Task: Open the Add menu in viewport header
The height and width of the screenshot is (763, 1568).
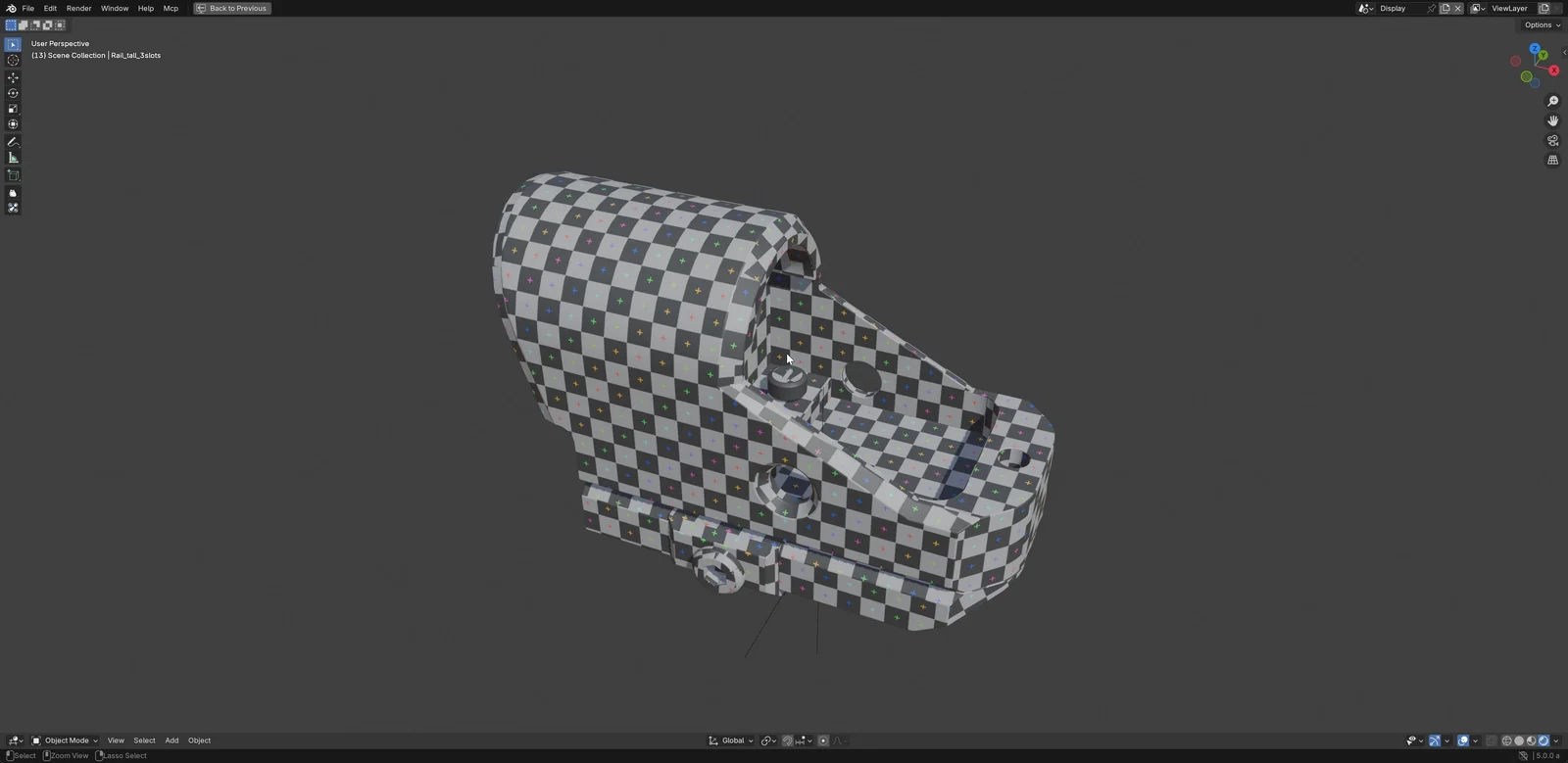Action: click(171, 740)
